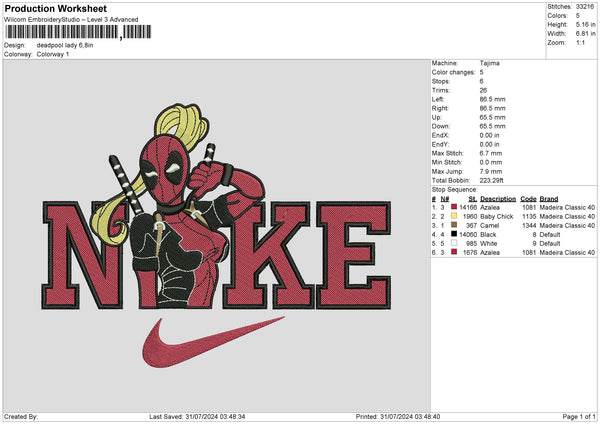This screenshot has height=424, width=600.
Task: Click the 'Camel' description text
Action: (489, 225)
